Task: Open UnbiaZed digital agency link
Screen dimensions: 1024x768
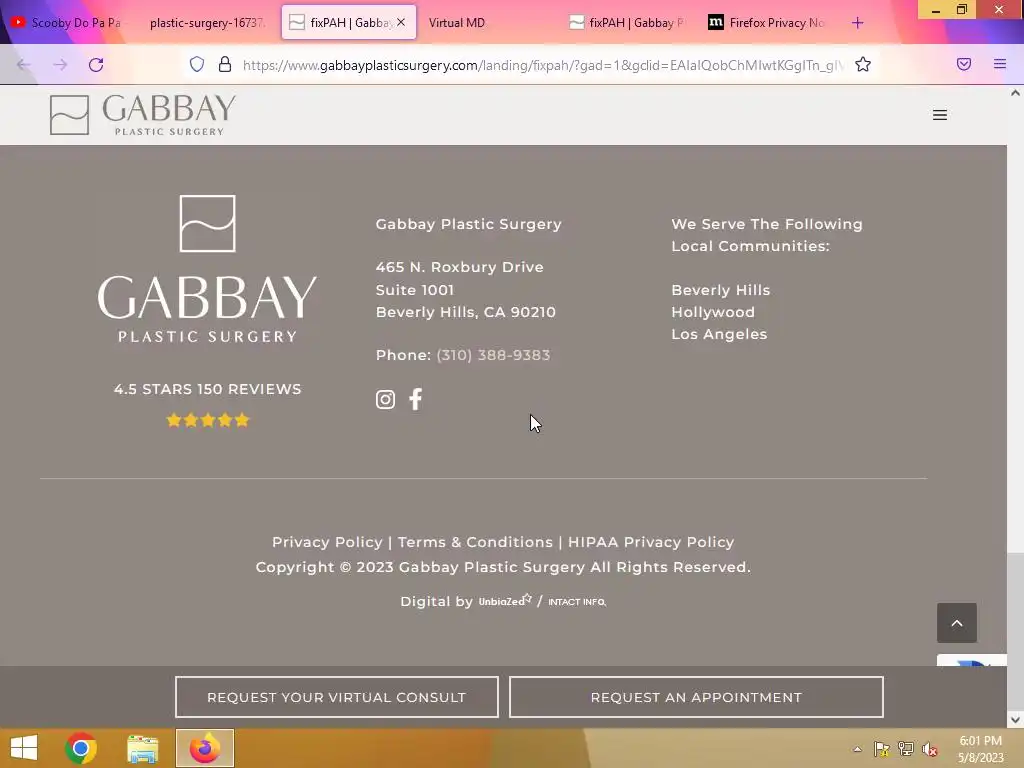Action: click(x=505, y=600)
